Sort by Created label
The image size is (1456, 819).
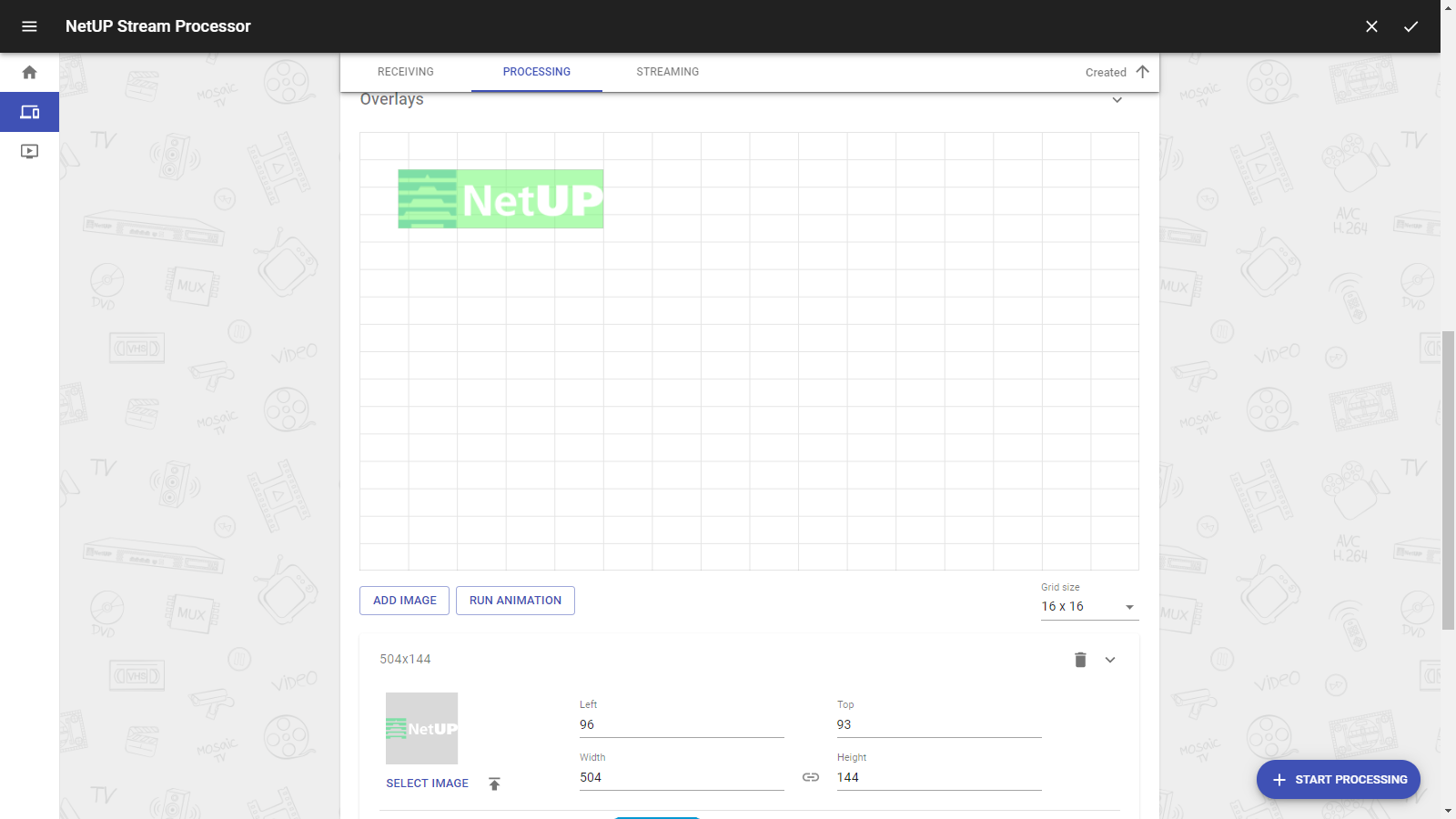[1106, 73]
